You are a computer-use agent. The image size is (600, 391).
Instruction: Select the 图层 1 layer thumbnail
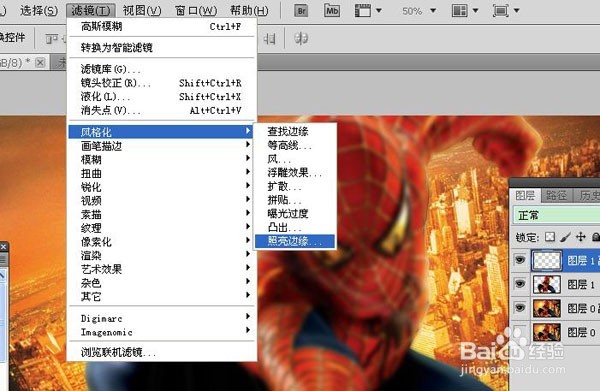[x=546, y=284]
